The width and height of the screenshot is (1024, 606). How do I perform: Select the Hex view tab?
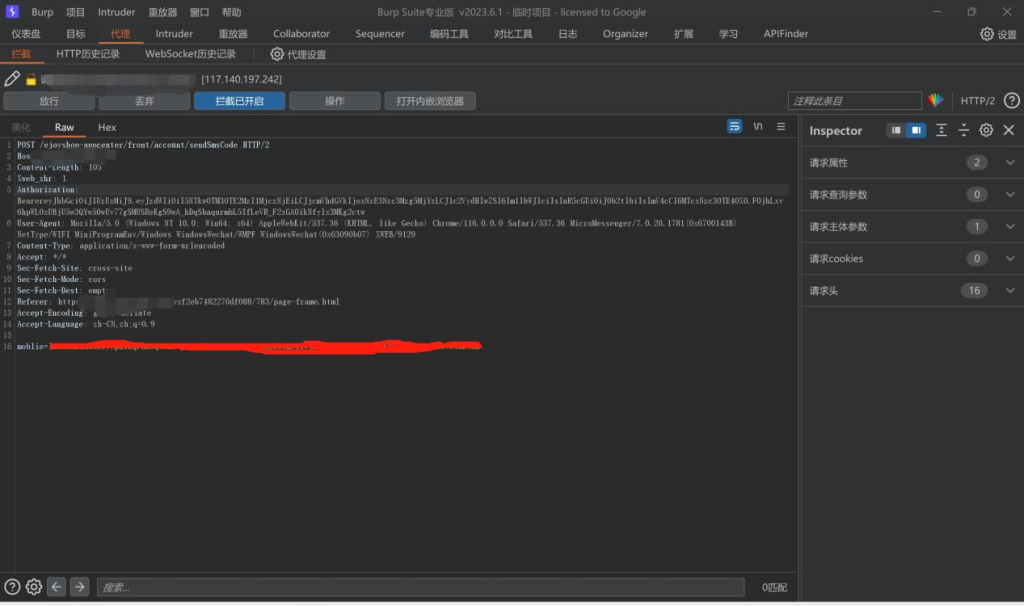[107, 127]
